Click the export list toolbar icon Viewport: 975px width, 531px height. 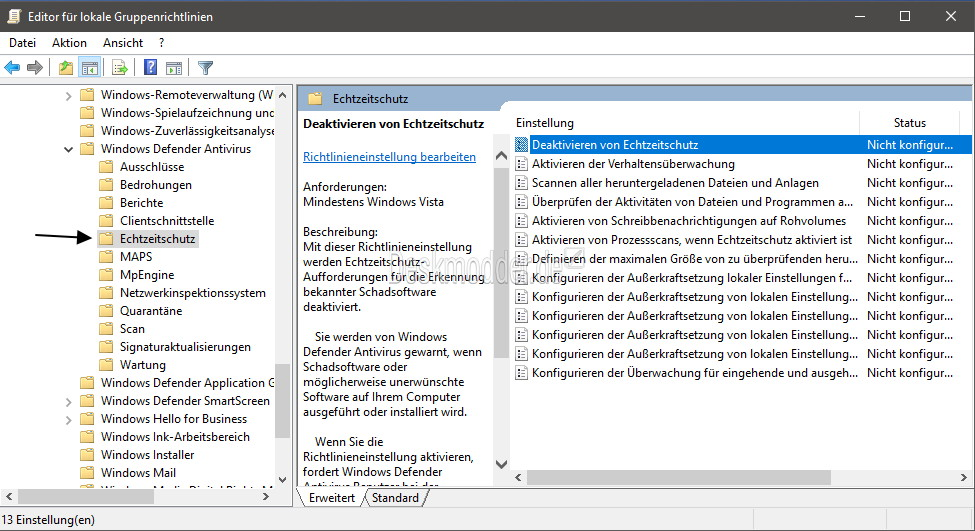(x=119, y=67)
